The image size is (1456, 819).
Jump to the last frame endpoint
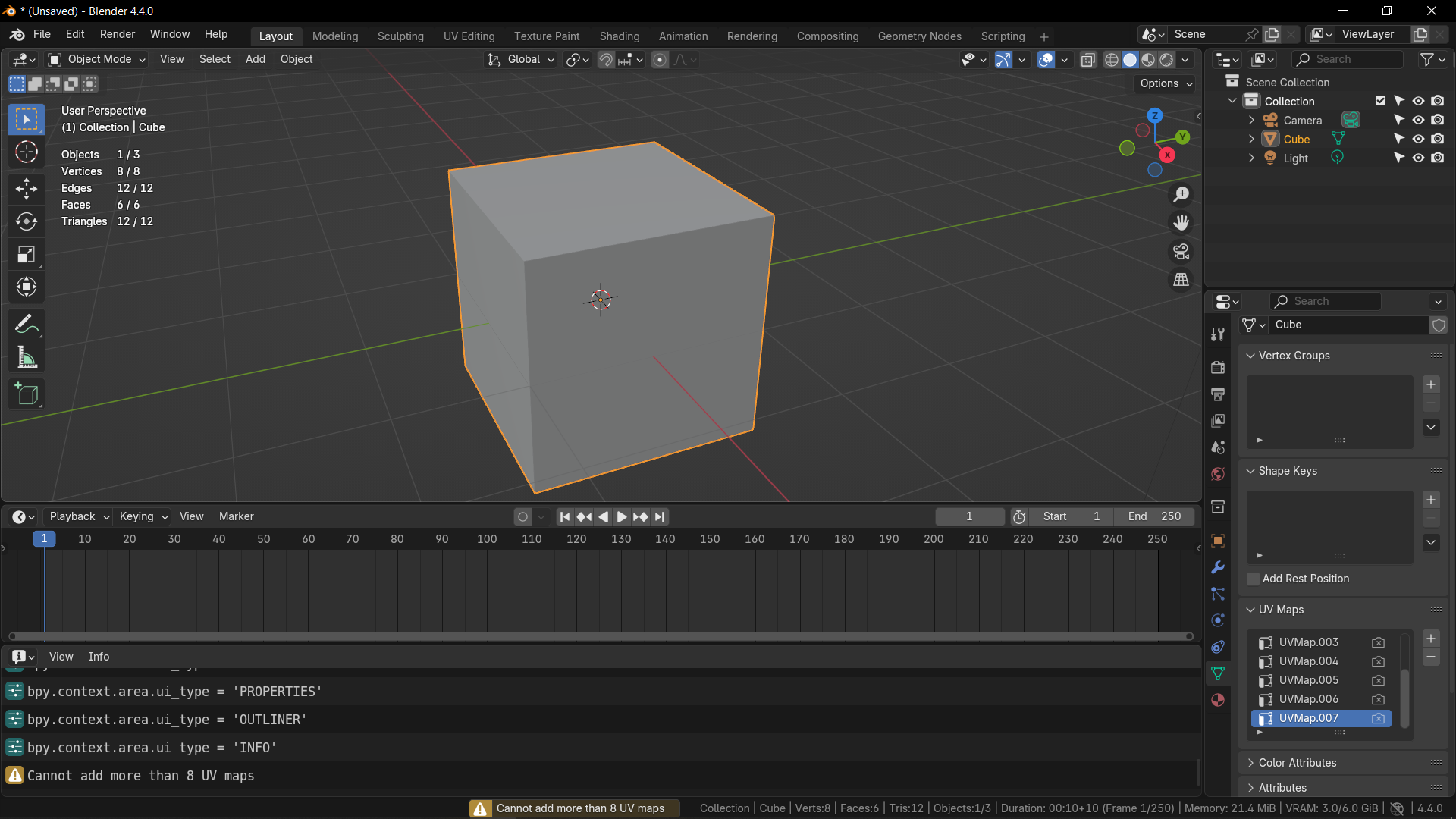(x=660, y=516)
